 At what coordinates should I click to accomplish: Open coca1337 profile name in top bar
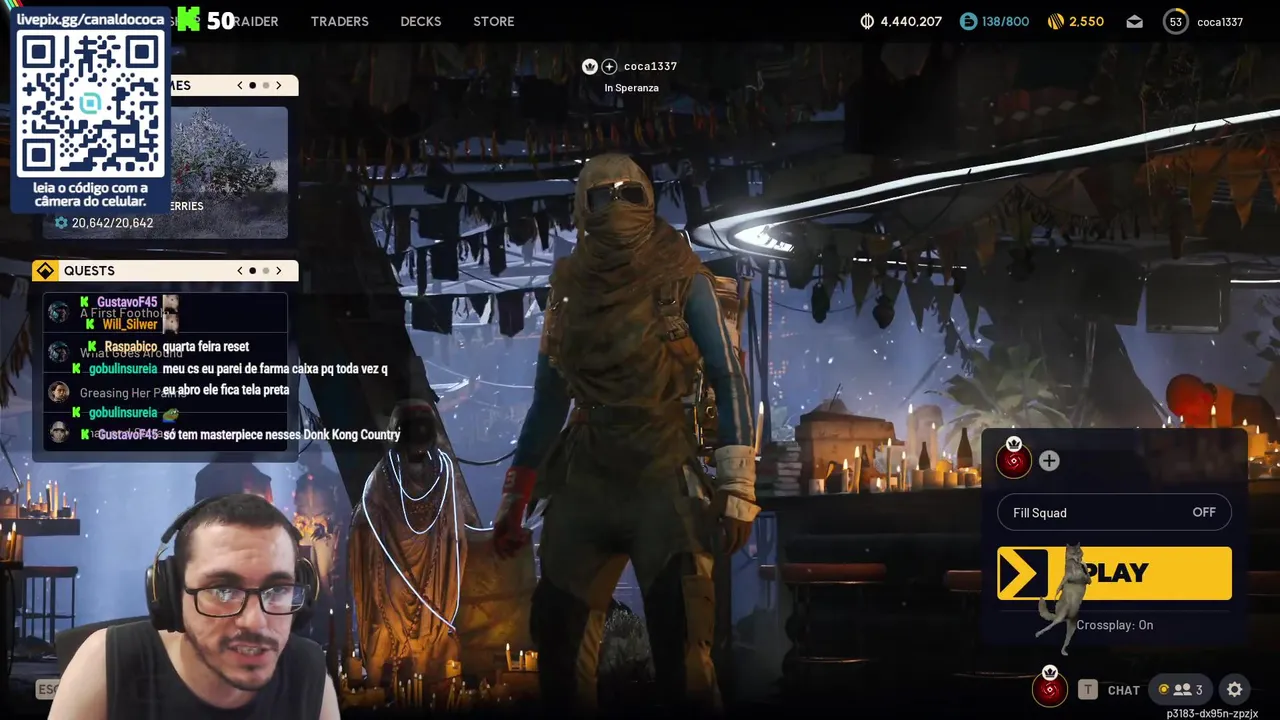pos(1220,22)
